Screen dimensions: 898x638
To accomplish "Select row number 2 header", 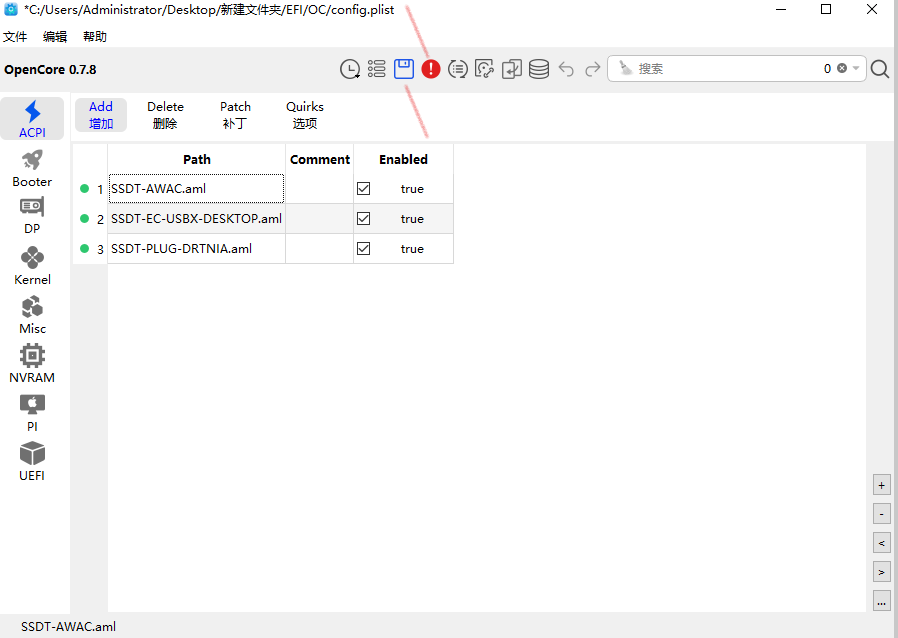I will [x=90, y=218].
